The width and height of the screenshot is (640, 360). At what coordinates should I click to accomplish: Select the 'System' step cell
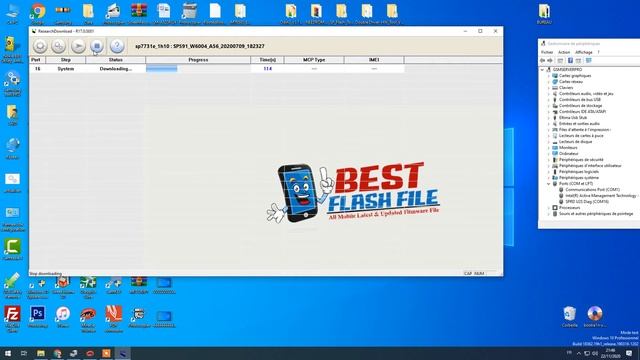pos(66,69)
